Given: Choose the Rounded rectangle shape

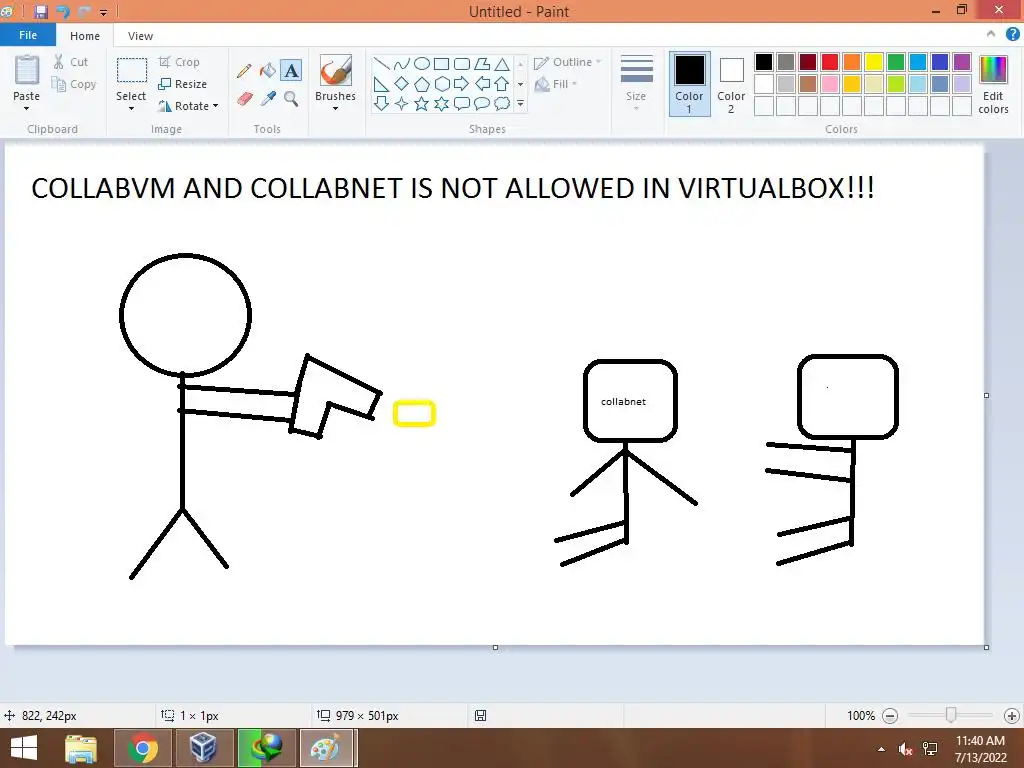Looking at the screenshot, I should 462,63.
